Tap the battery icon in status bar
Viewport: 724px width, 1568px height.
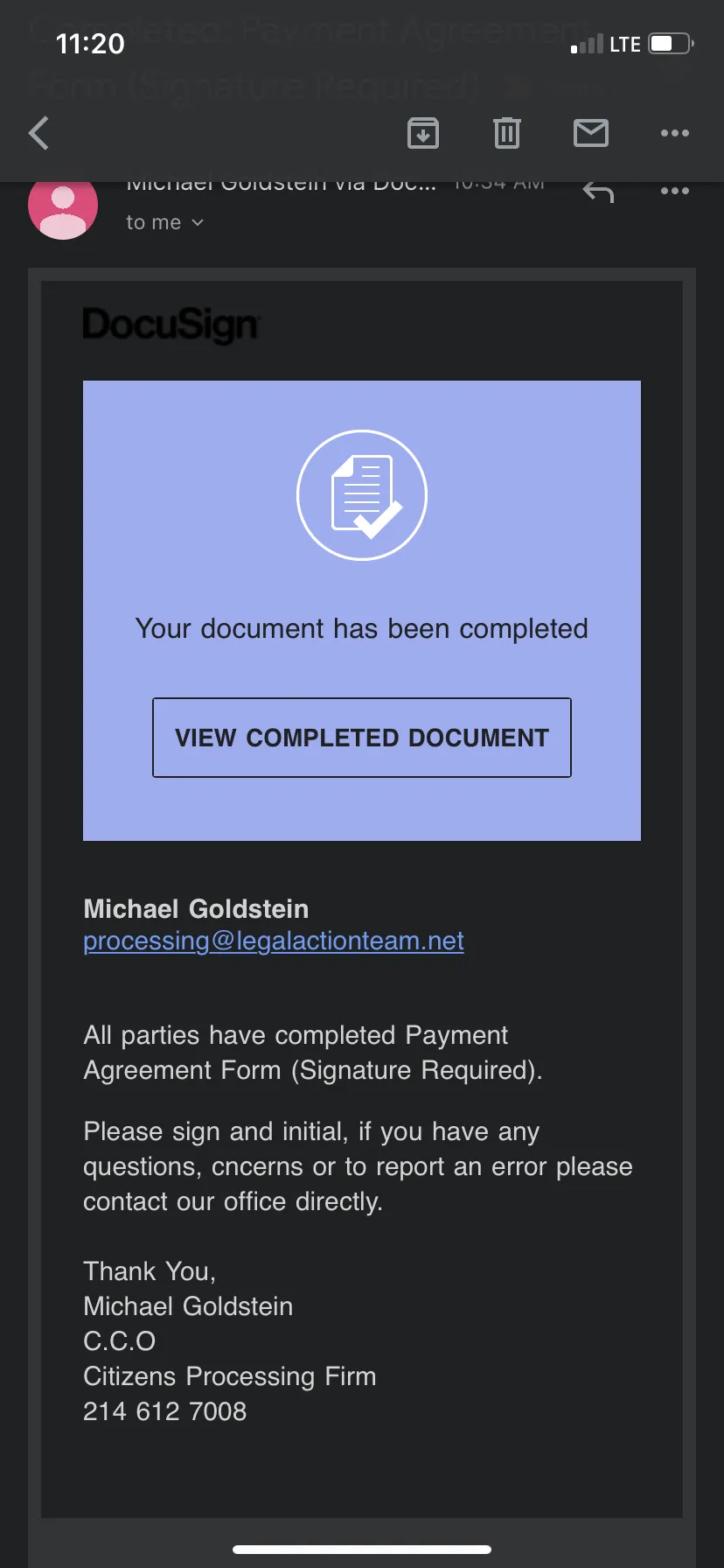point(671,43)
